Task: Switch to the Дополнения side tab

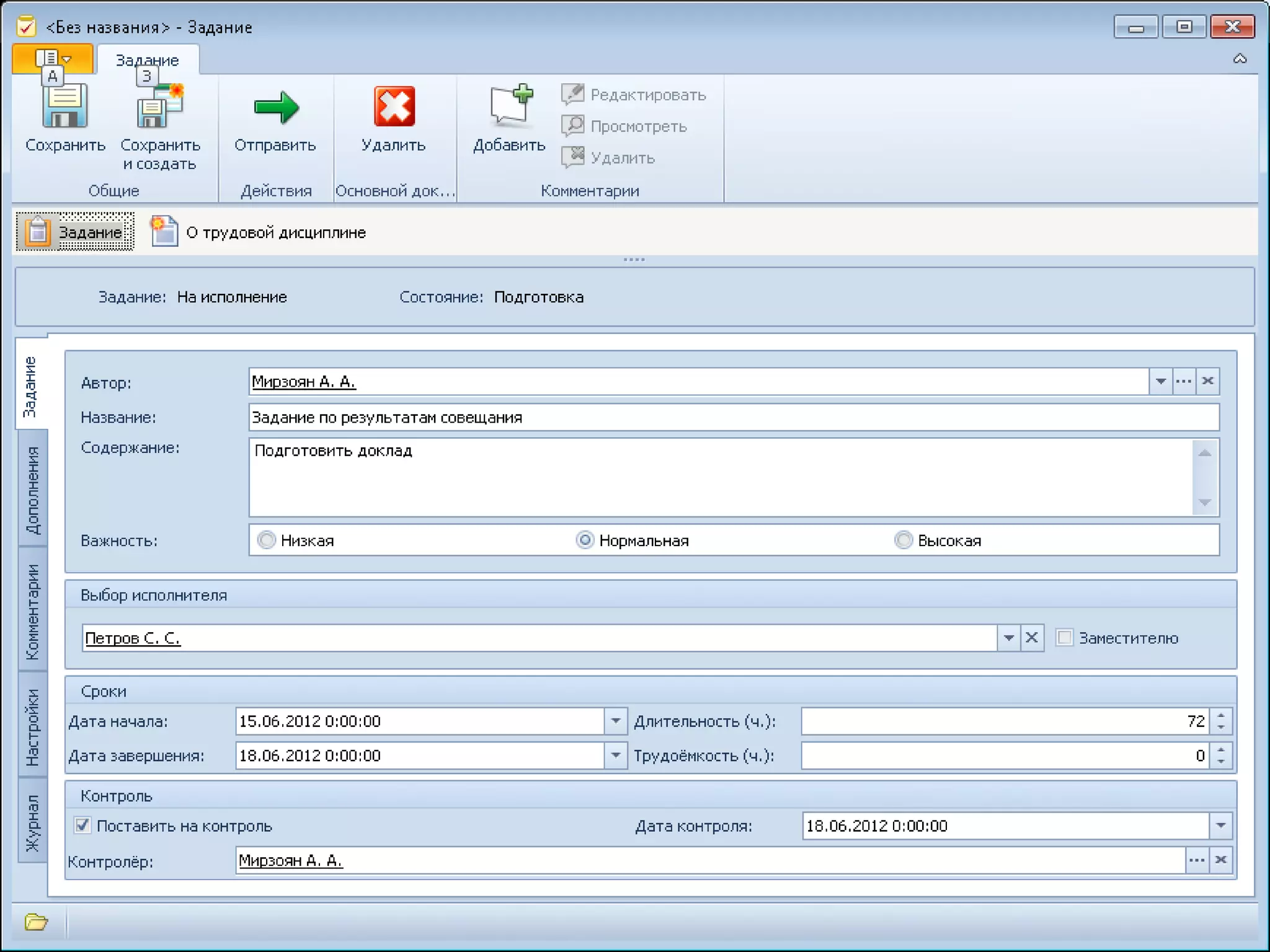Action: pos(32,490)
